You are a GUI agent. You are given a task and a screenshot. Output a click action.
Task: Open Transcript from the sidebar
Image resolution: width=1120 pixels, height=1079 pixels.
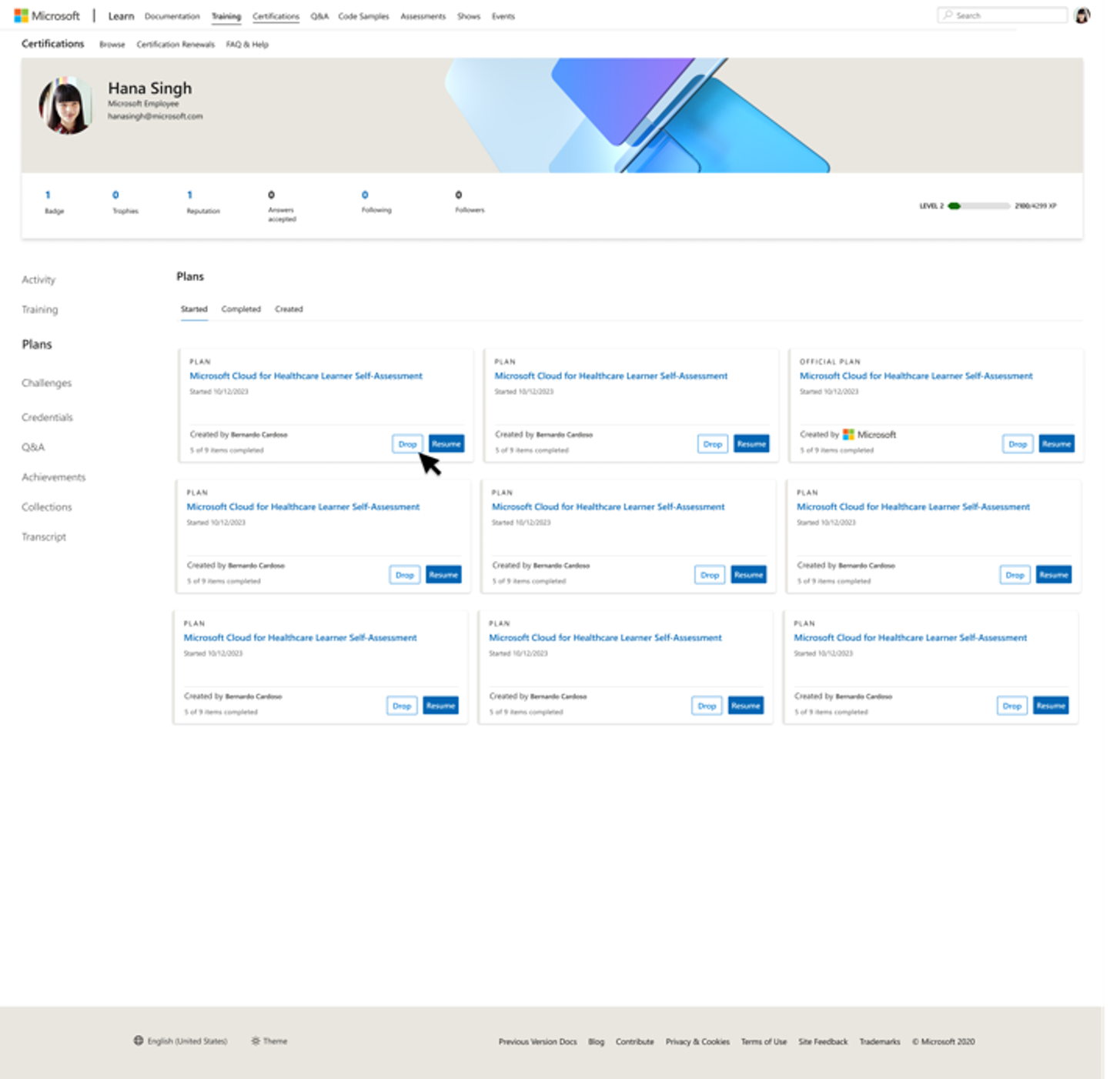tap(44, 536)
